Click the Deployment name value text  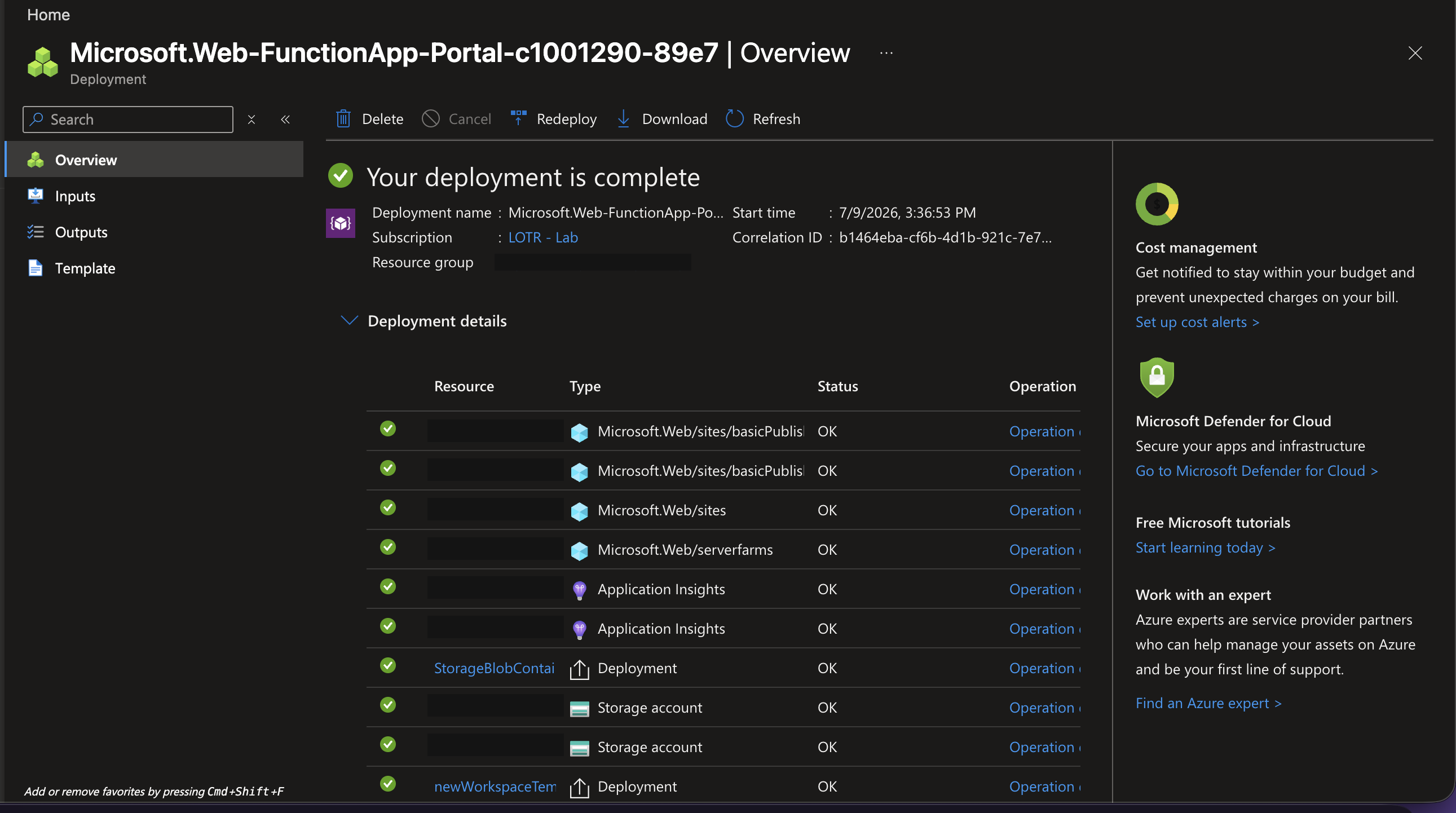pyautogui.click(x=616, y=213)
